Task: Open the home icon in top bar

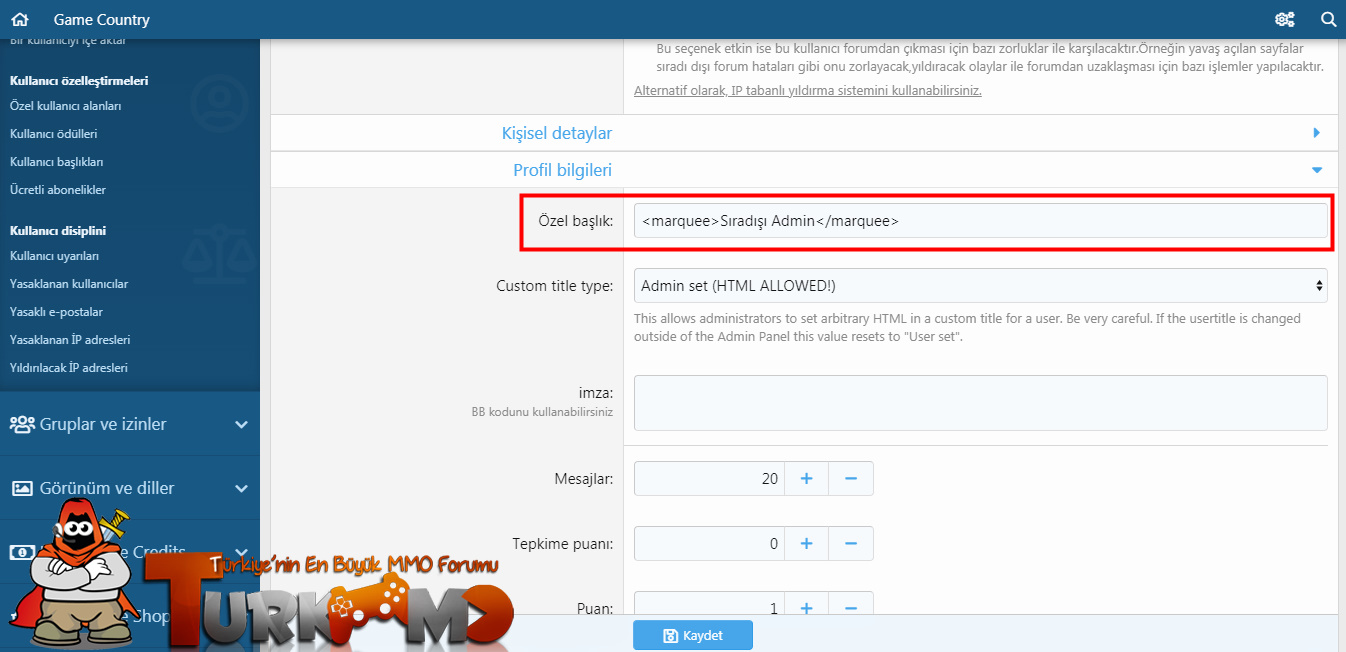Action: point(20,19)
